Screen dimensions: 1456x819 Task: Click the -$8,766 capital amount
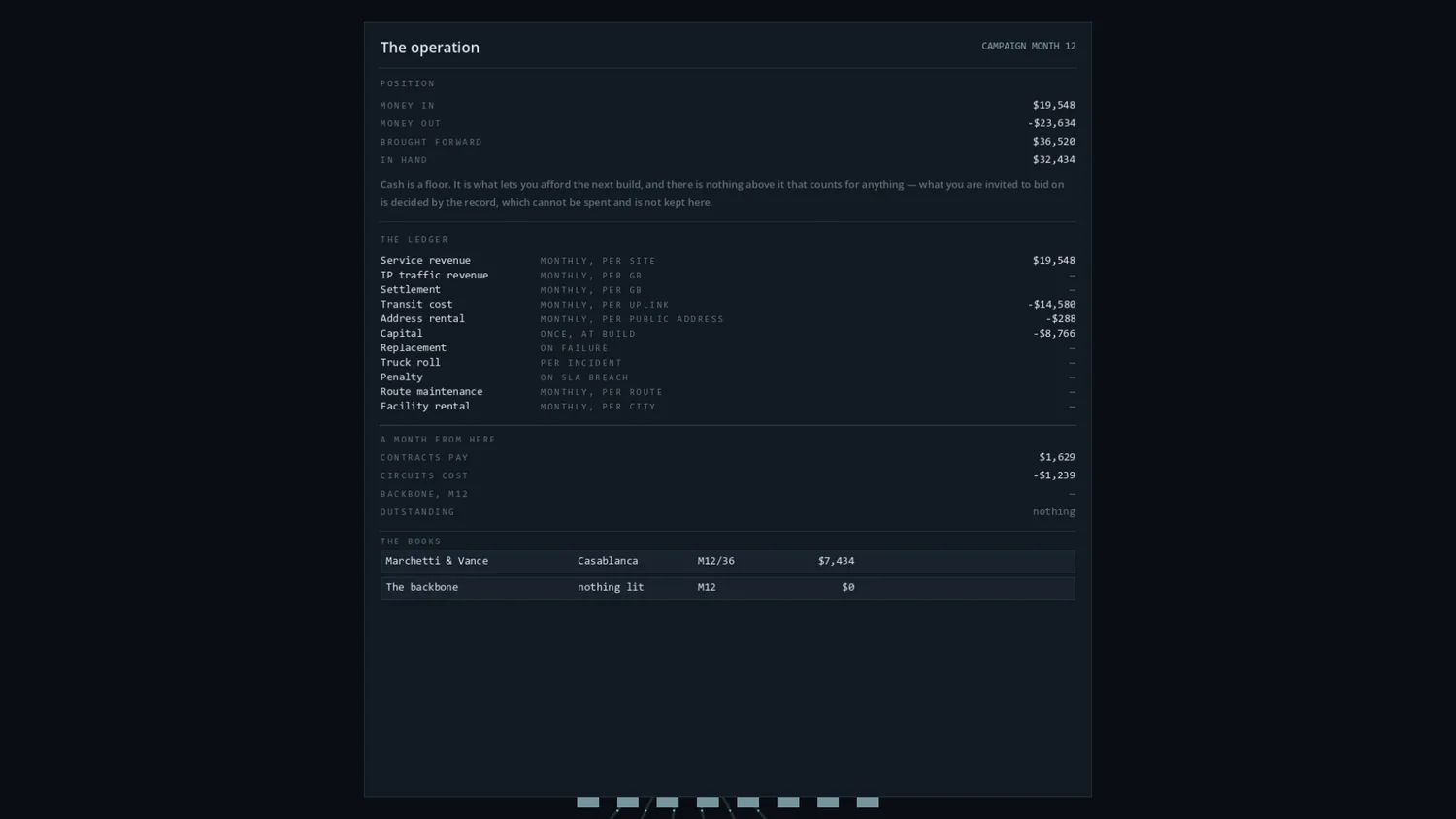[1054, 333]
